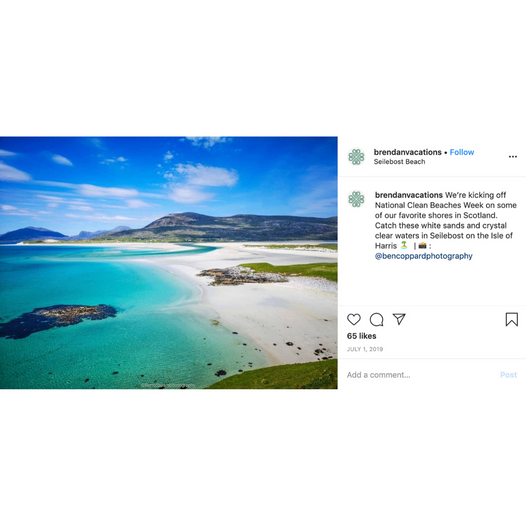Open the brendanvacations username in the post header
Viewport: 526px width, 526px height.
[408, 152]
